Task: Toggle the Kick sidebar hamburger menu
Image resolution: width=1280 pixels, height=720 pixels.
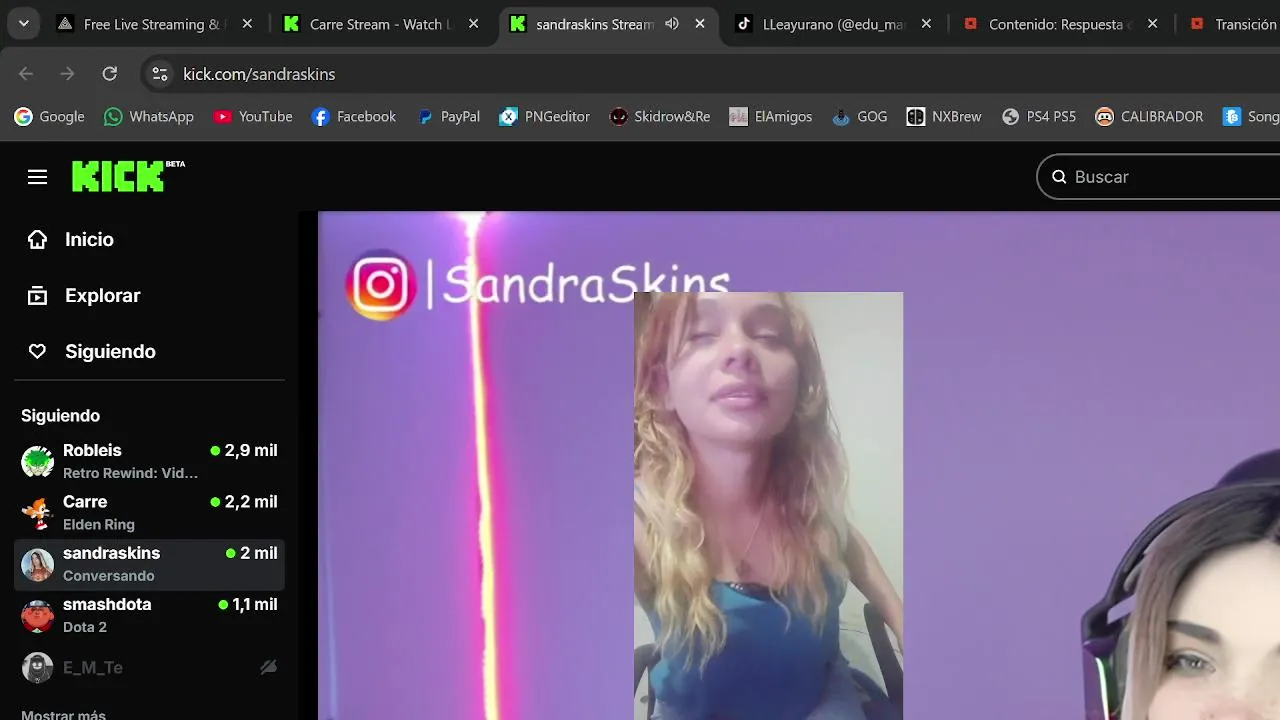Action: coord(37,177)
